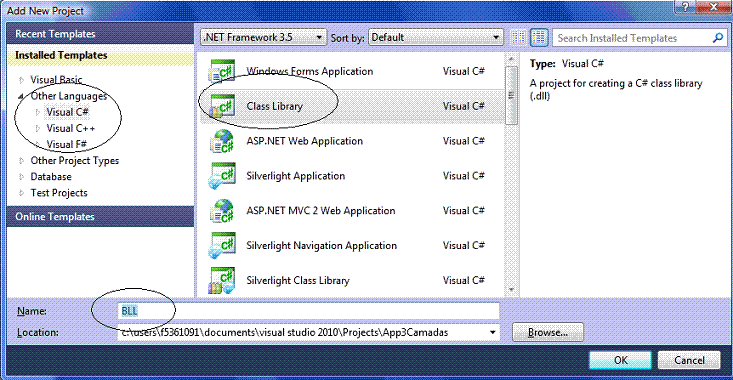733x380 pixels.
Task: Open the Sort by Default dropdown
Action: pyautogui.click(x=436, y=37)
